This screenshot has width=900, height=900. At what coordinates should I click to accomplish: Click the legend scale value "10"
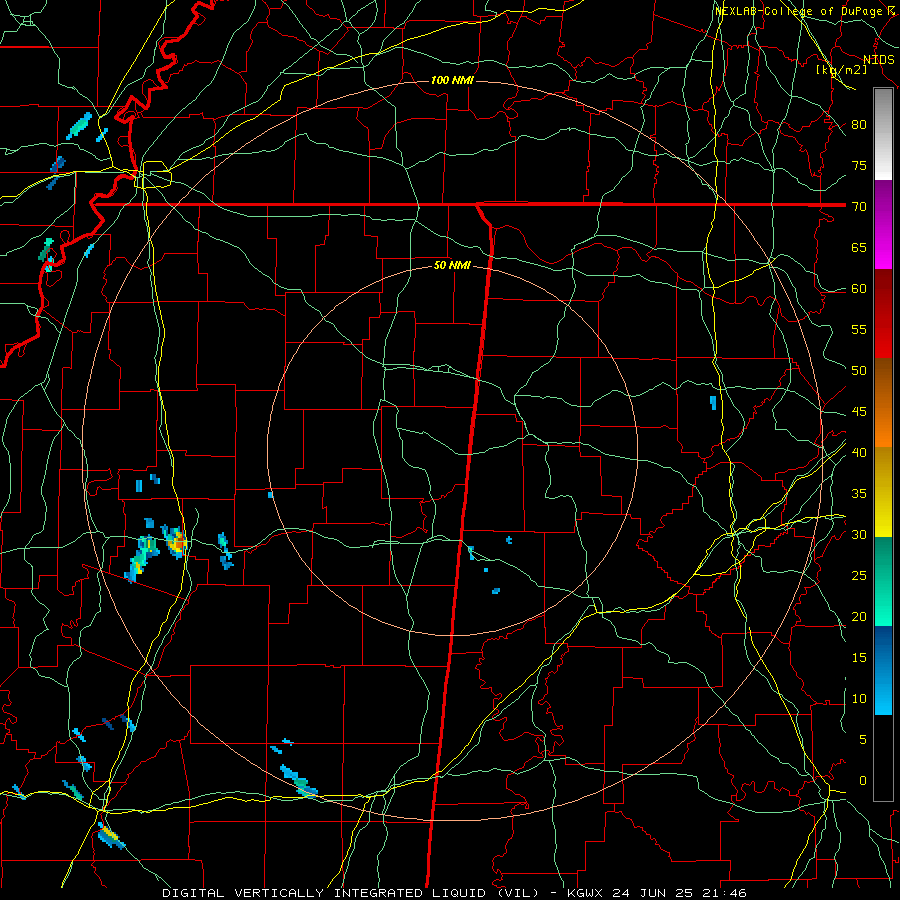(859, 699)
